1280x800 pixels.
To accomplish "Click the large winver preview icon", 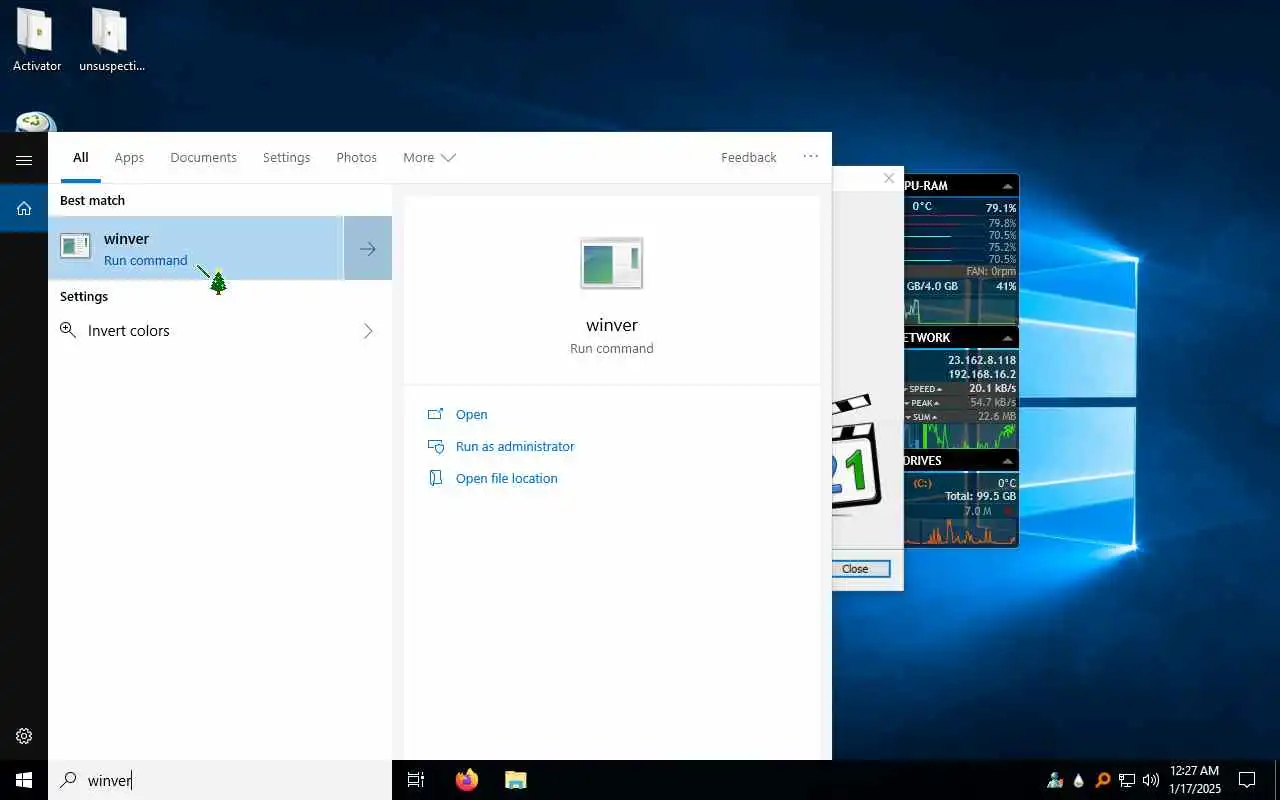I will pyautogui.click(x=612, y=264).
